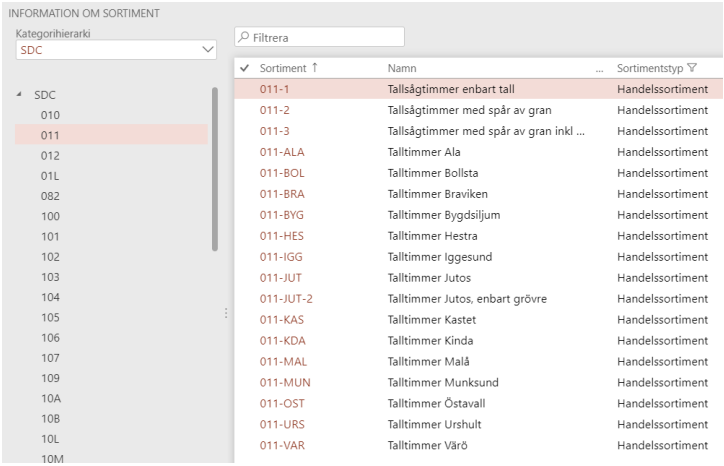The height and width of the screenshot is (466, 724).
Task: Open the column options ellipsis in header
Action: coord(600,68)
